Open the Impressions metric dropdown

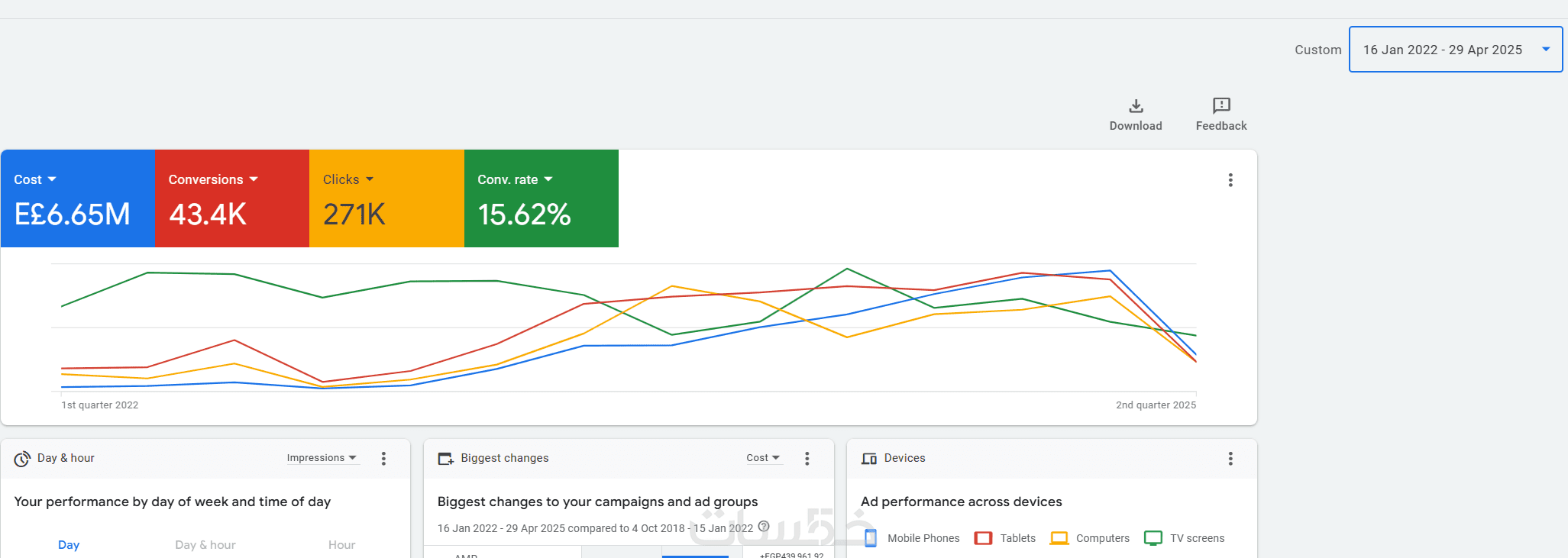pyautogui.click(x=322, y=458)
